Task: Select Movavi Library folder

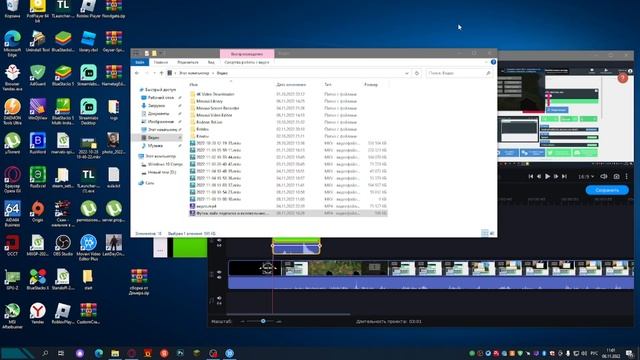Action: [x=209, y=101]
